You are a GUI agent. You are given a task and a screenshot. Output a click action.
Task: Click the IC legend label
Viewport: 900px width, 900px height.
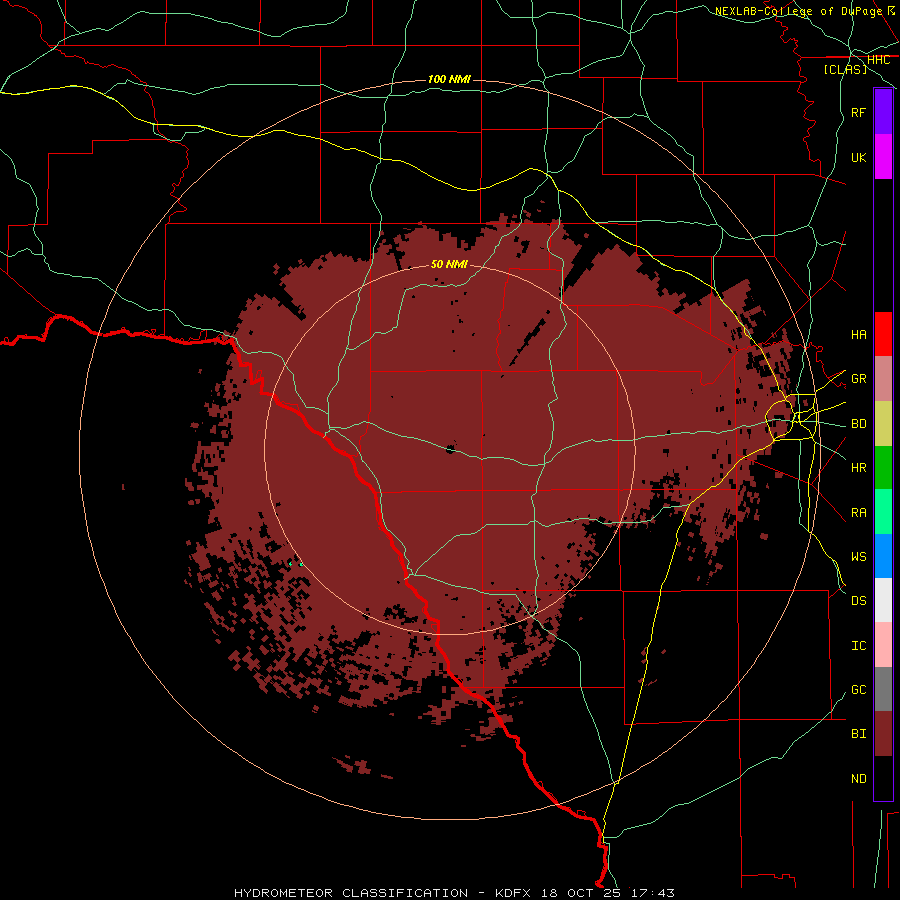[x=858, y=646]
